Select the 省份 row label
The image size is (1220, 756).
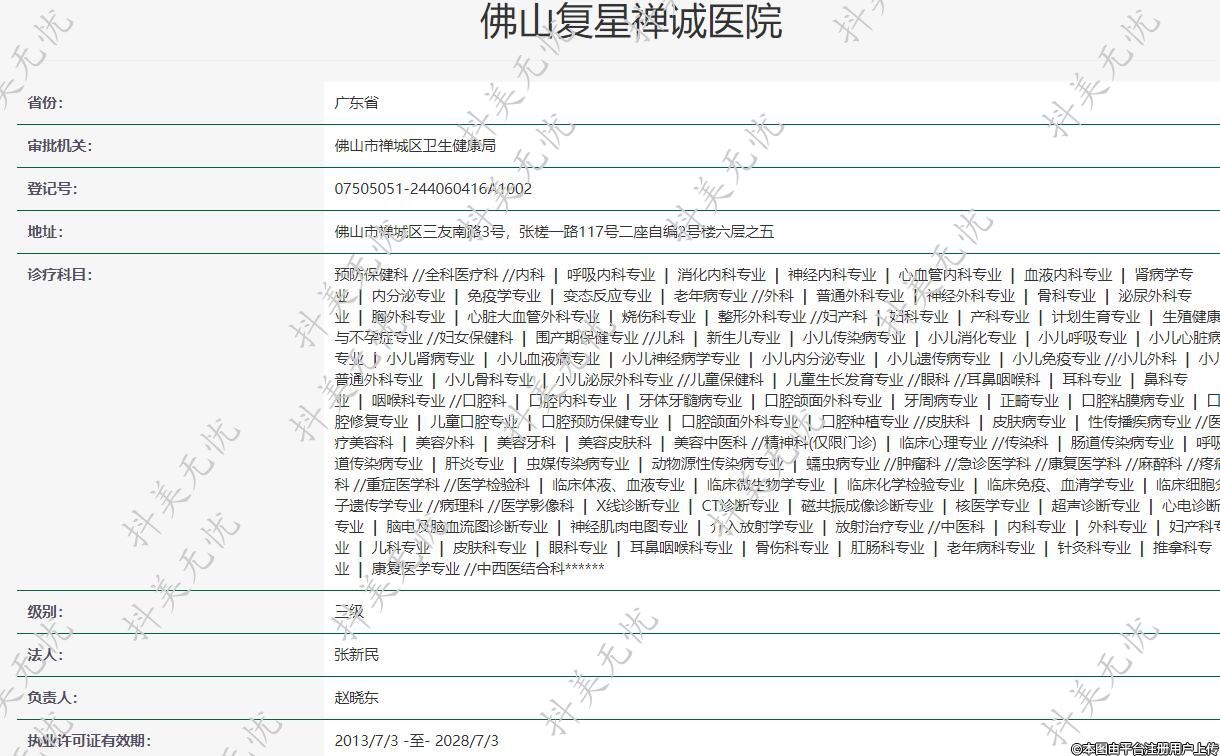coord(45,103)
